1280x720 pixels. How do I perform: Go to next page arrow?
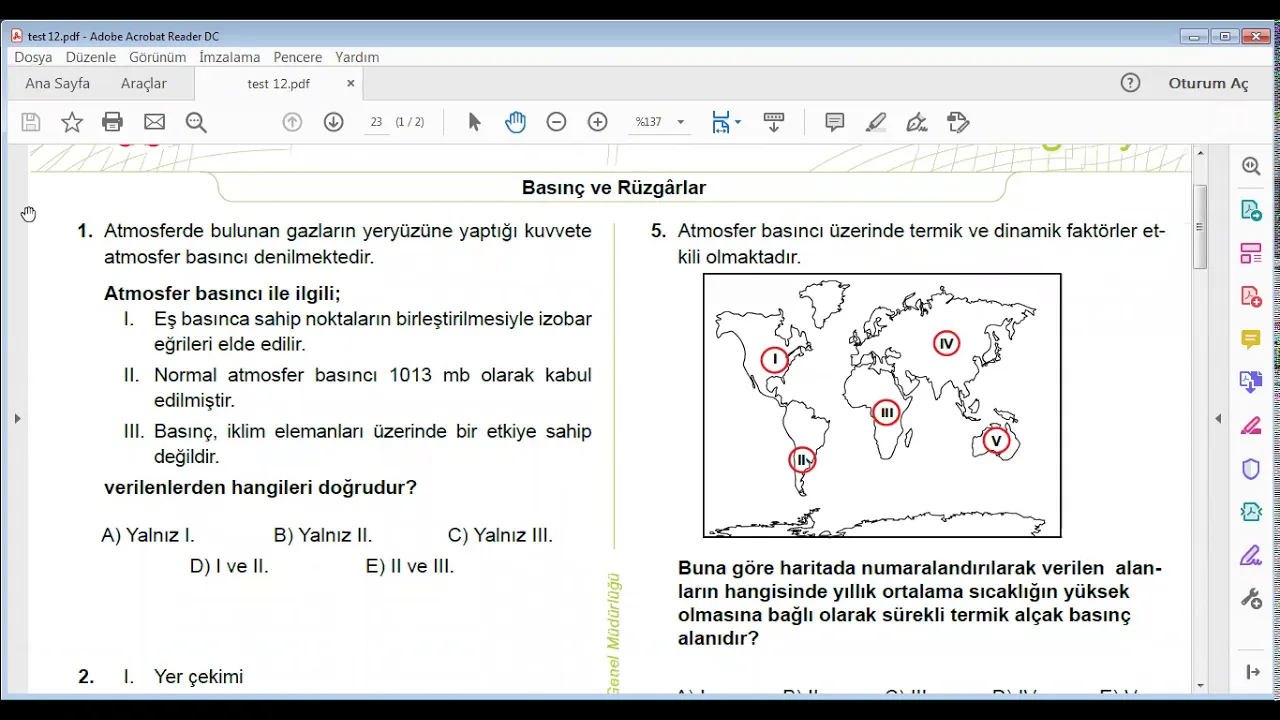click(x=334, y=122)
